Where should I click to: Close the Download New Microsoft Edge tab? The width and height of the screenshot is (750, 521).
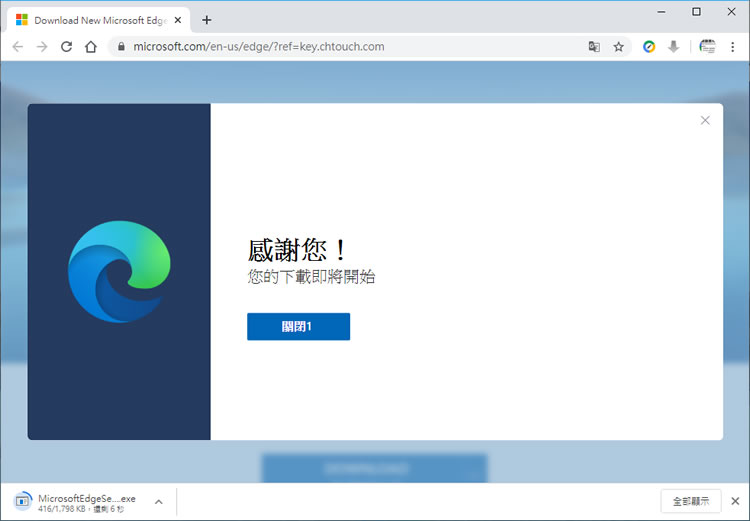click(177, 20)
